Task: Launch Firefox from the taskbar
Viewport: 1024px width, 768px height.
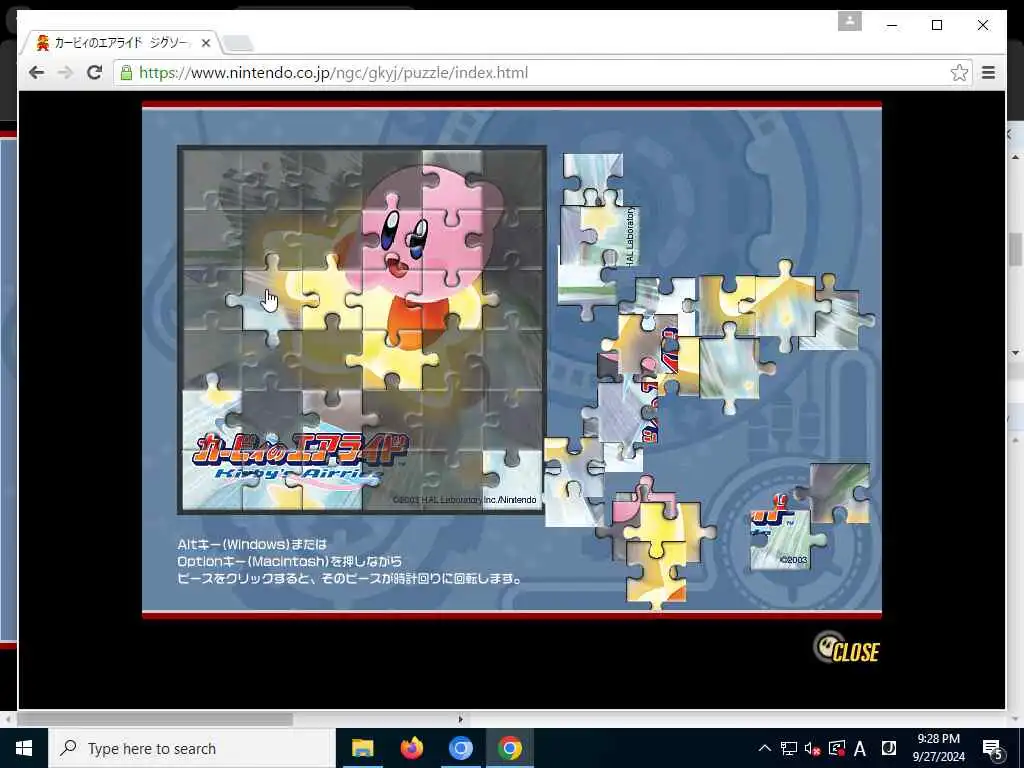Action: tap(411, 748)
